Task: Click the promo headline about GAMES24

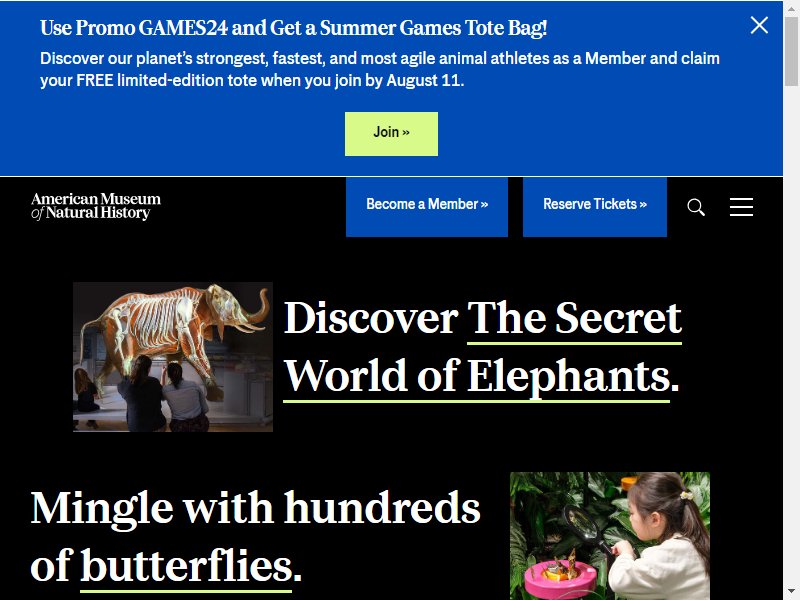Action: pos(293,28)
